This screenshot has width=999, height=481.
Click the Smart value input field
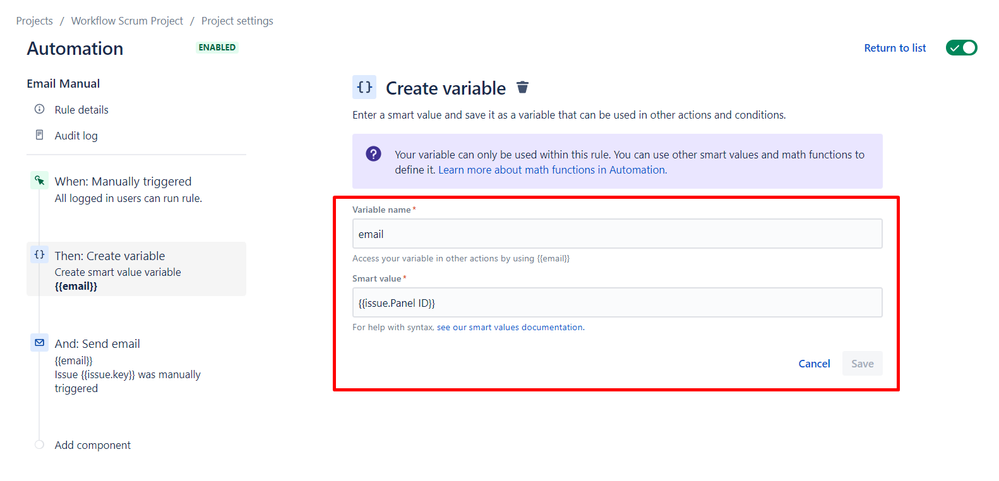click(617, 303)
